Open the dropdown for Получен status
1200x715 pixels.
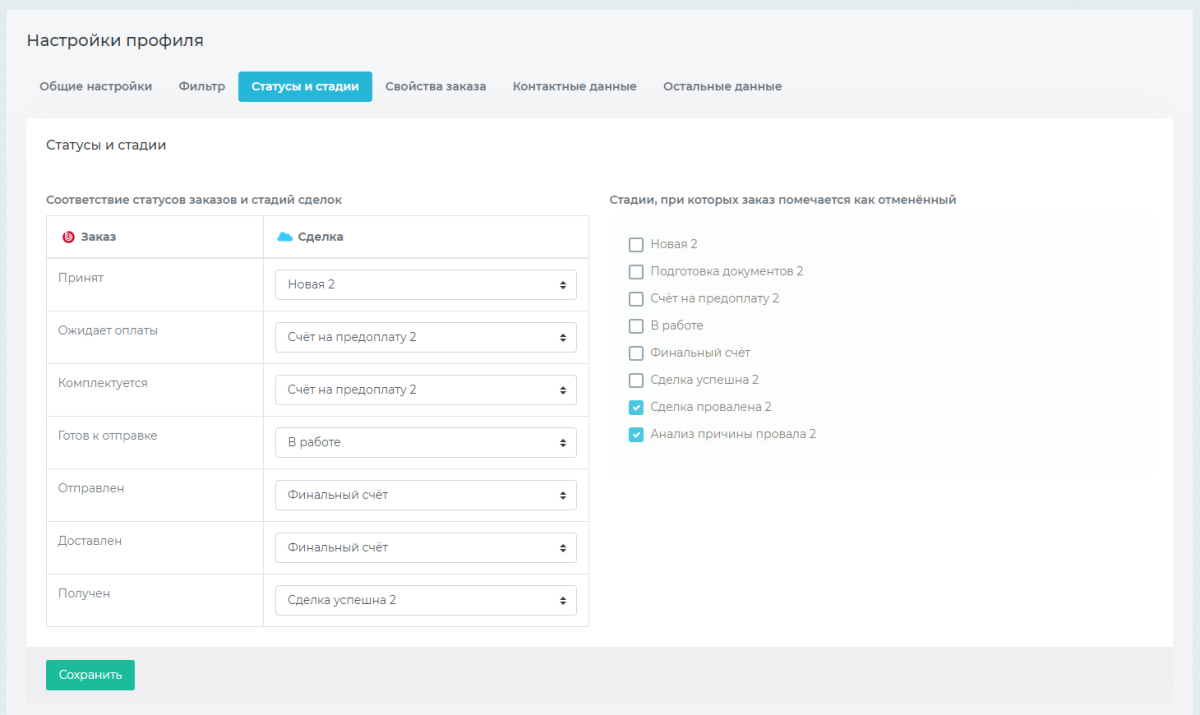426,600
